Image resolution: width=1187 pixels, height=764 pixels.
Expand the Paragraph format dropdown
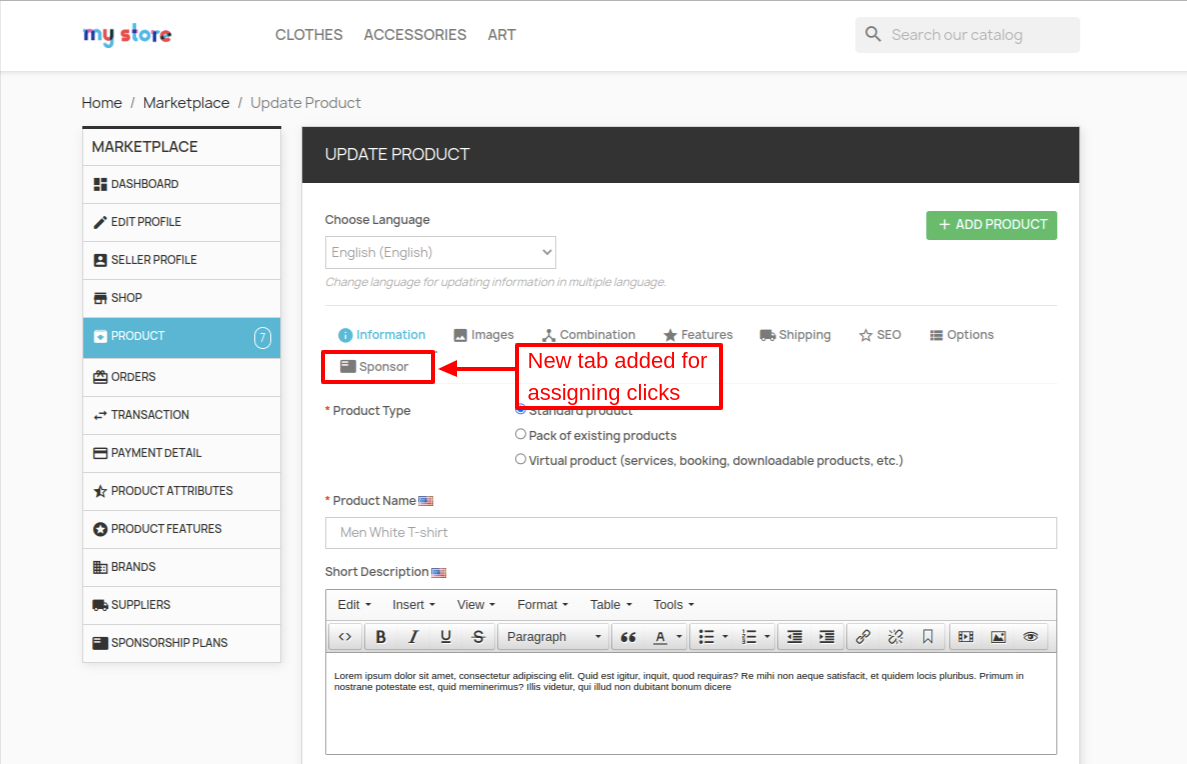555,637
